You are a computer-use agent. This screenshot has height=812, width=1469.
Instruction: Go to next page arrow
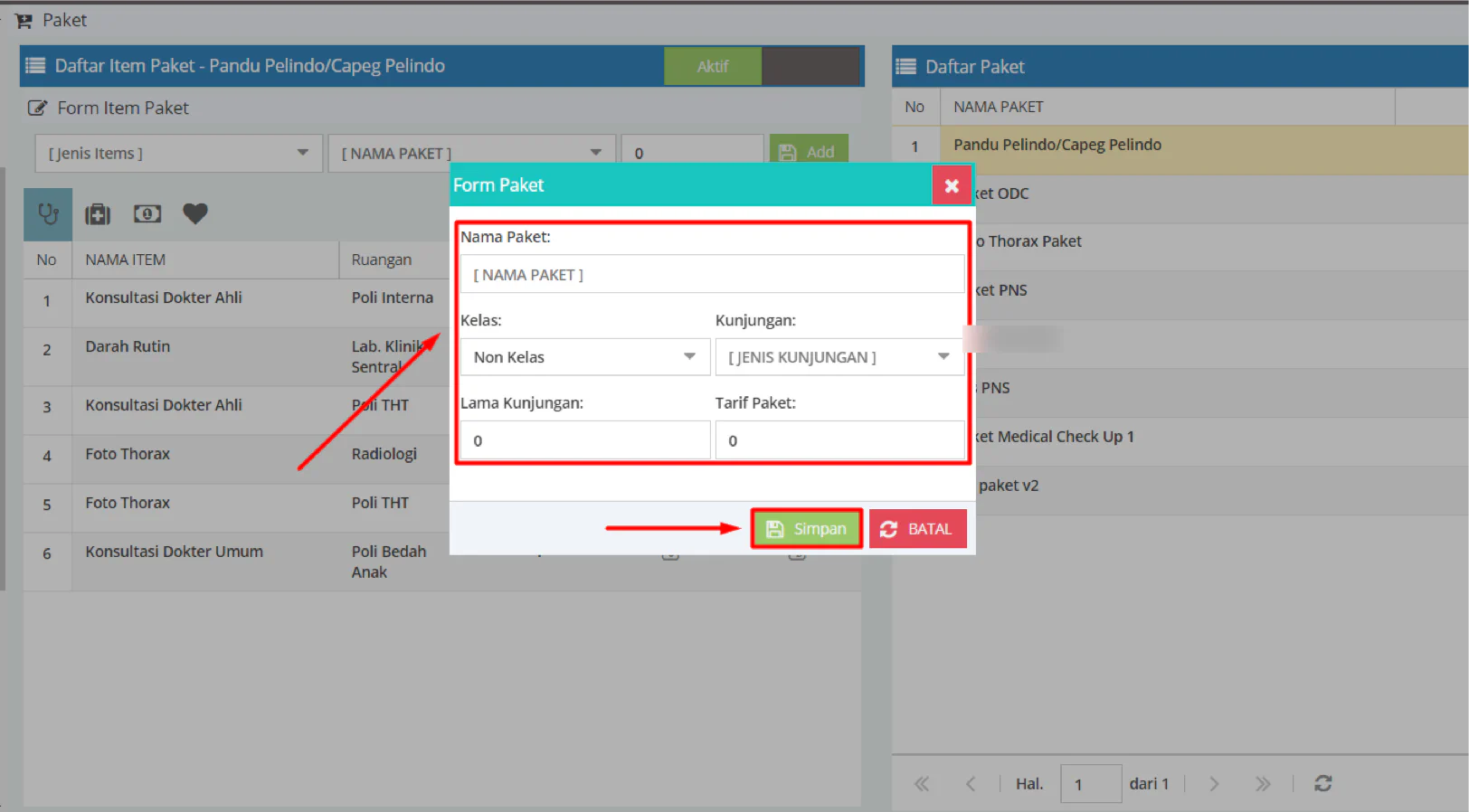point(1214,784)
